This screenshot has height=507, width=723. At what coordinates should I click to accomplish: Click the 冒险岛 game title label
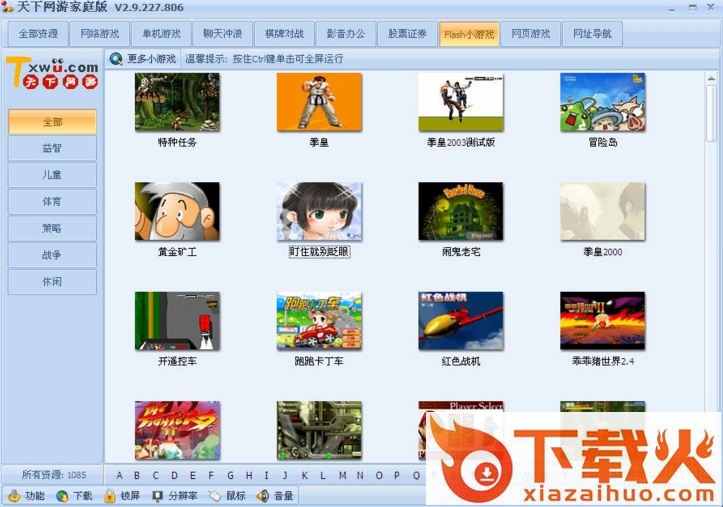click(603, 142)
